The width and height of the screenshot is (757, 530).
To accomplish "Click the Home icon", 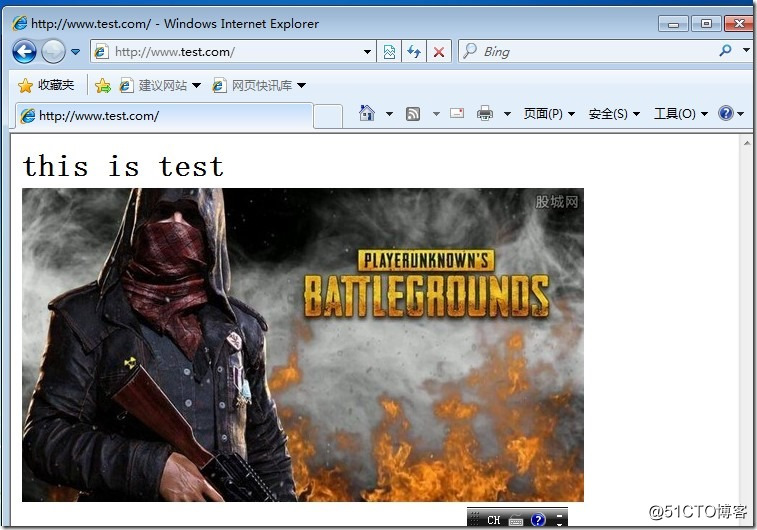I will (367, 113).
